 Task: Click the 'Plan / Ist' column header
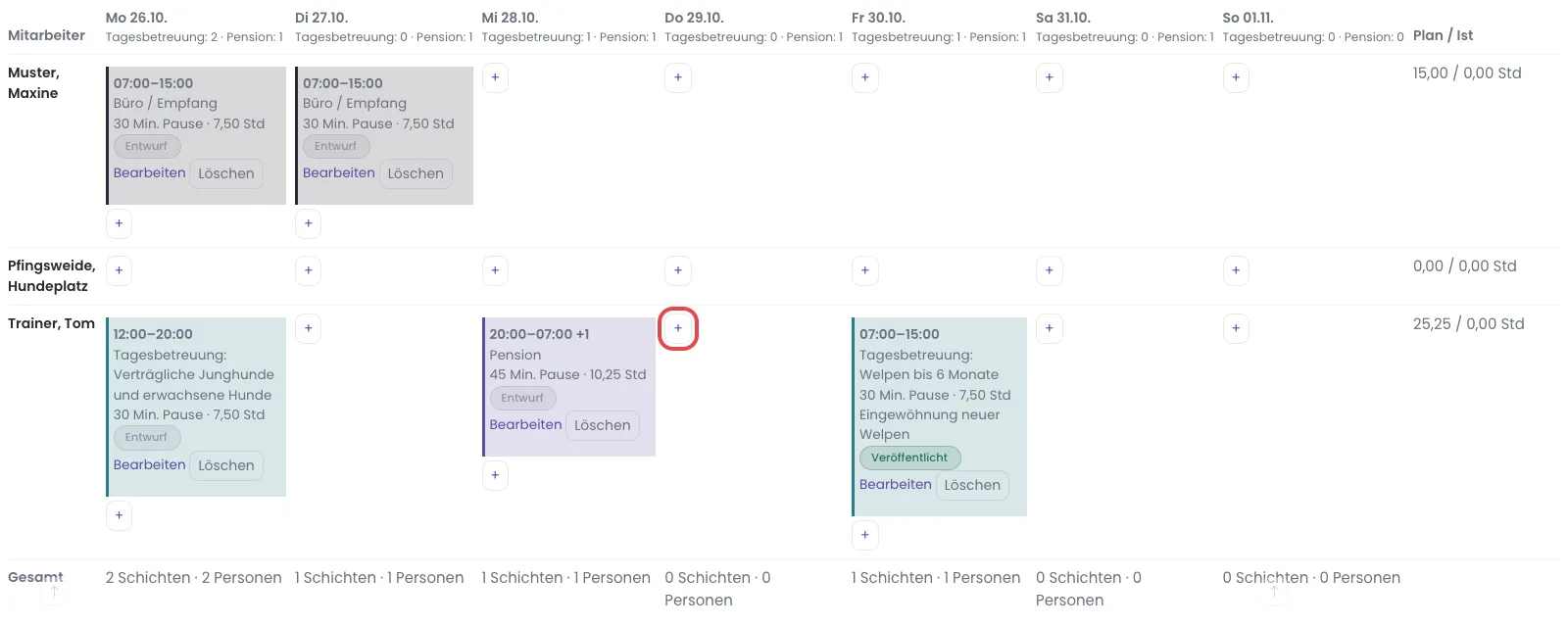[1443, 35]
